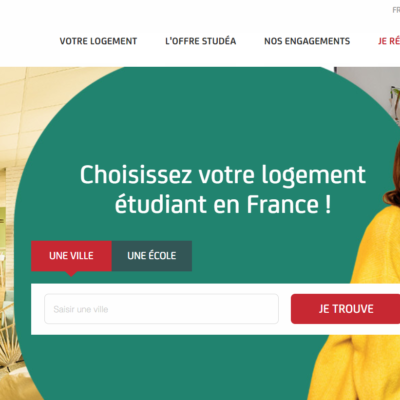Switch to the UNE ÉCOLE tab

[x=152, y=256]
